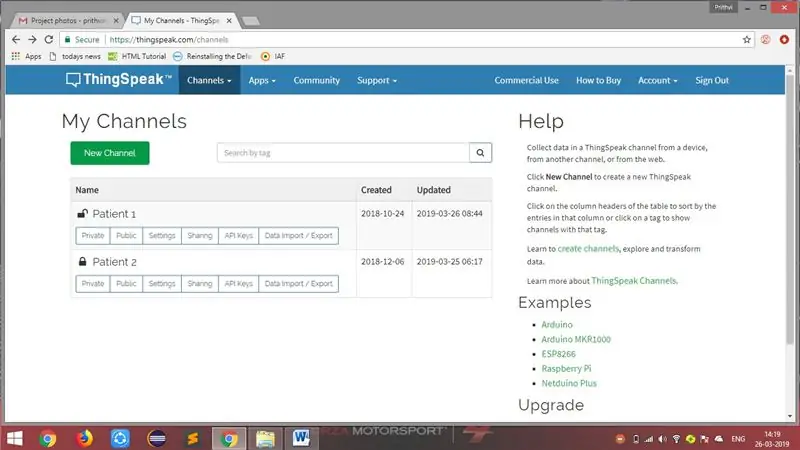This screenshot has width=800, height=450.
Task: Sort table by Created column
Action: (376, 190)
